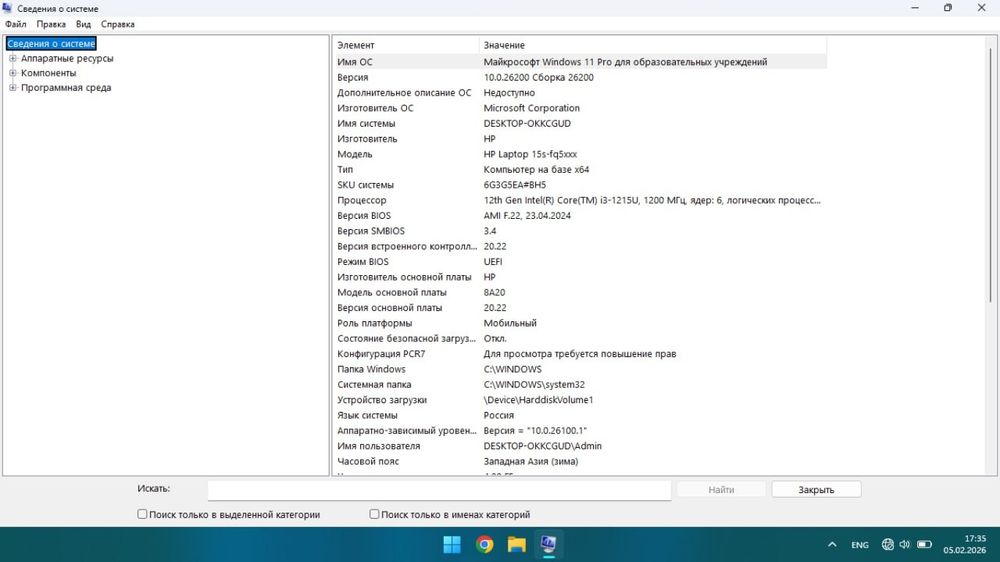Select Версия BIOS AMI F.22 row

tap(580, 216)
